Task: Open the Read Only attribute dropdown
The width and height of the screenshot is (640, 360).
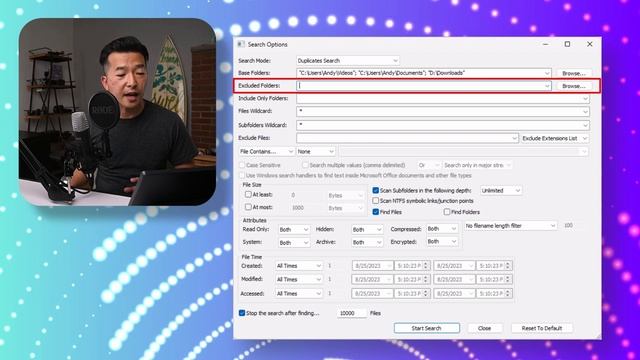Action: click(x=293, y=230)
